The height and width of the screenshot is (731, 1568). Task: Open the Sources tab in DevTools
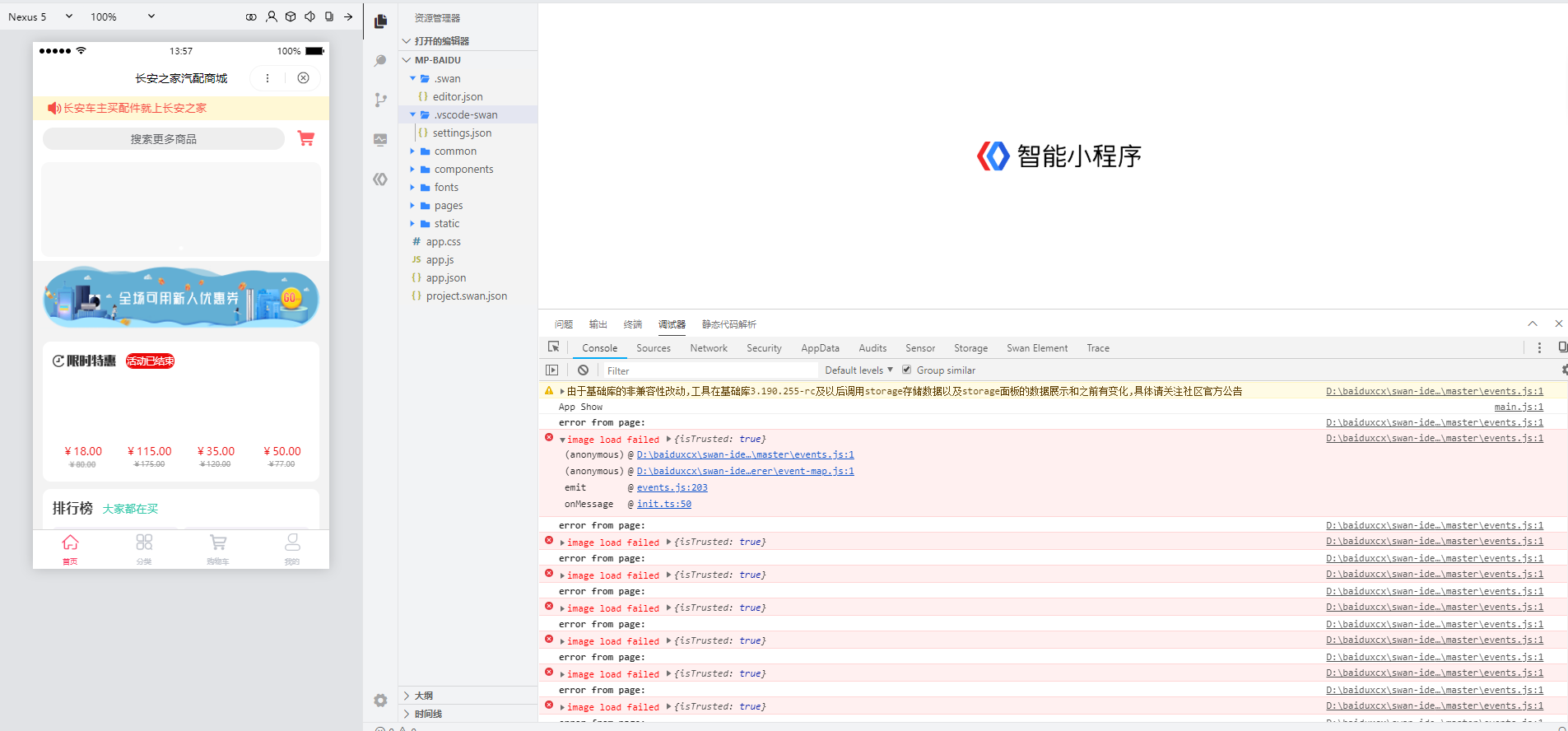tap(654, 348)
